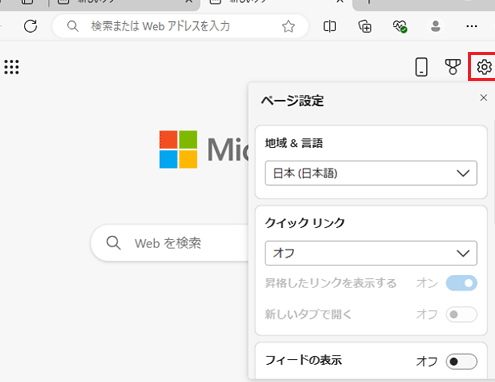Open the app launcher grid icon
The width and height of the screenshot is (495, 382).
(12, 67)
